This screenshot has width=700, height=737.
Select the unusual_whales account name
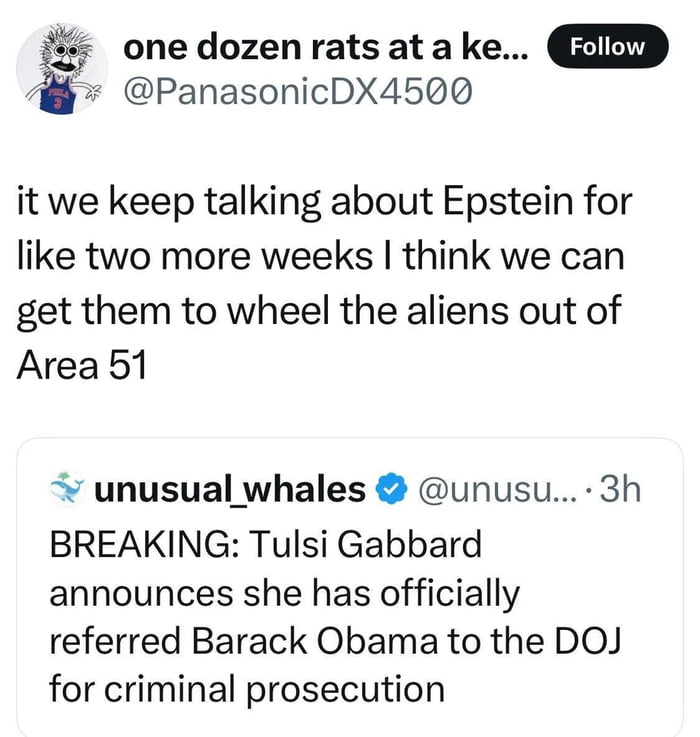229,489
